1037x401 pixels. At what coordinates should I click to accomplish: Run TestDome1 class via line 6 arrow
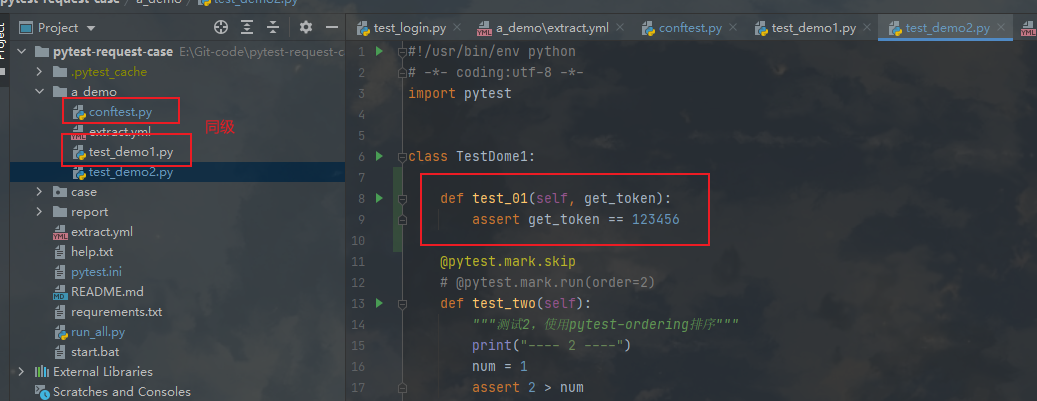pyautogui.click(x=380, y=156)
